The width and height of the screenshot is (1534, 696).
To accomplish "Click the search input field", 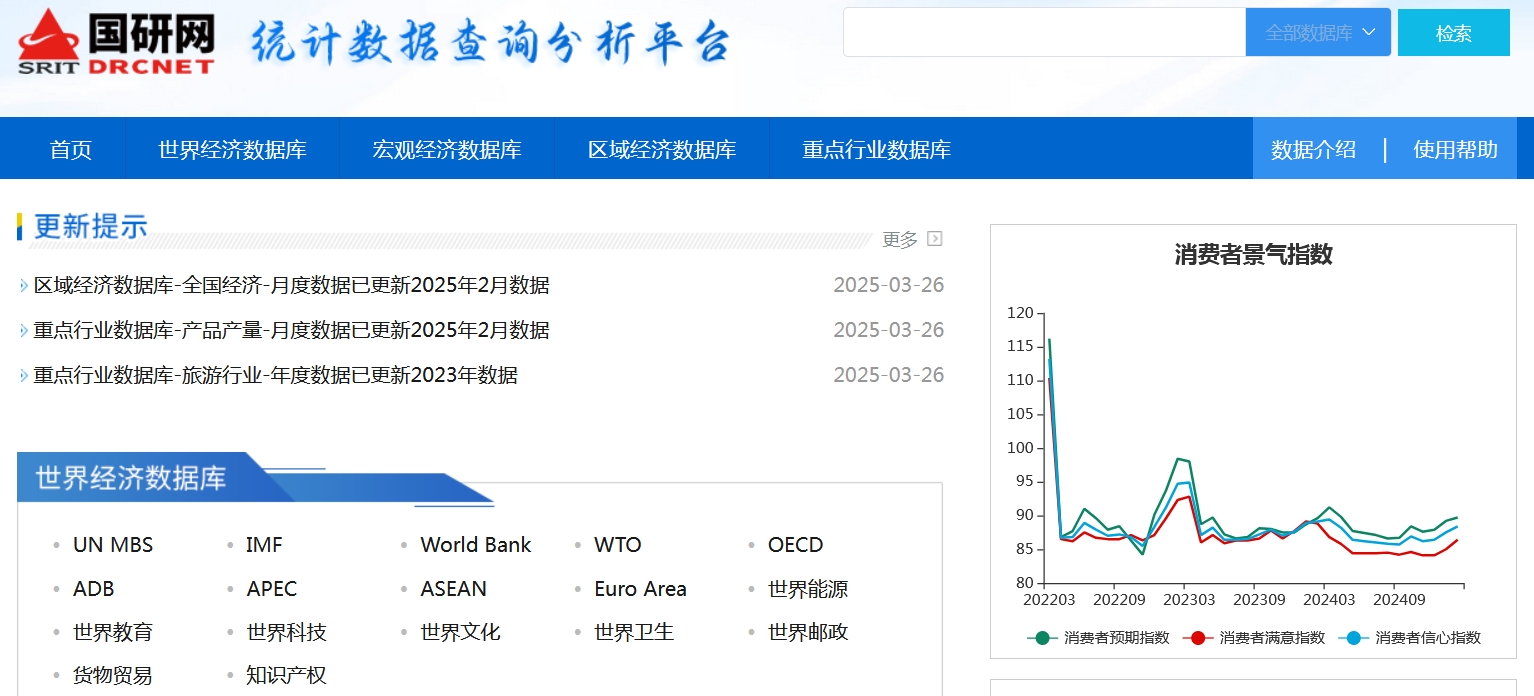I will (1044, 33).
